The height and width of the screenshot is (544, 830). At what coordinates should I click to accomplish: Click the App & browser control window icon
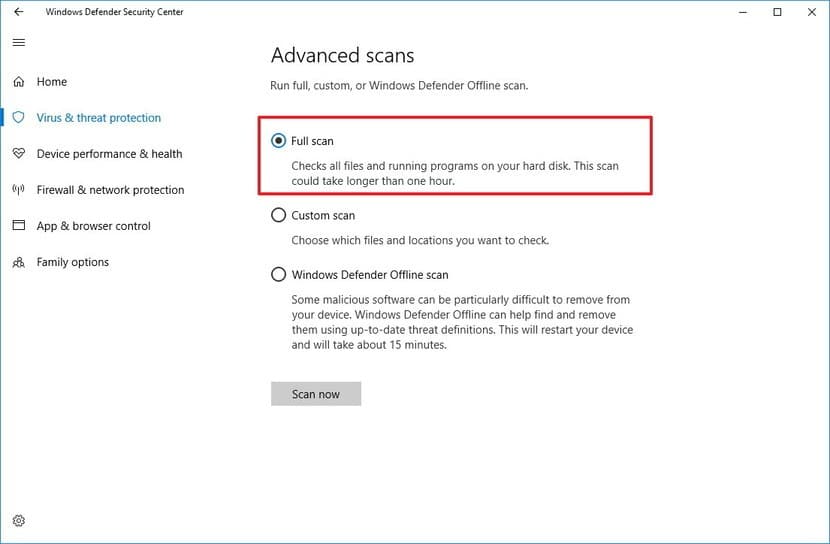pyautogui.click(x=19, y=225)
